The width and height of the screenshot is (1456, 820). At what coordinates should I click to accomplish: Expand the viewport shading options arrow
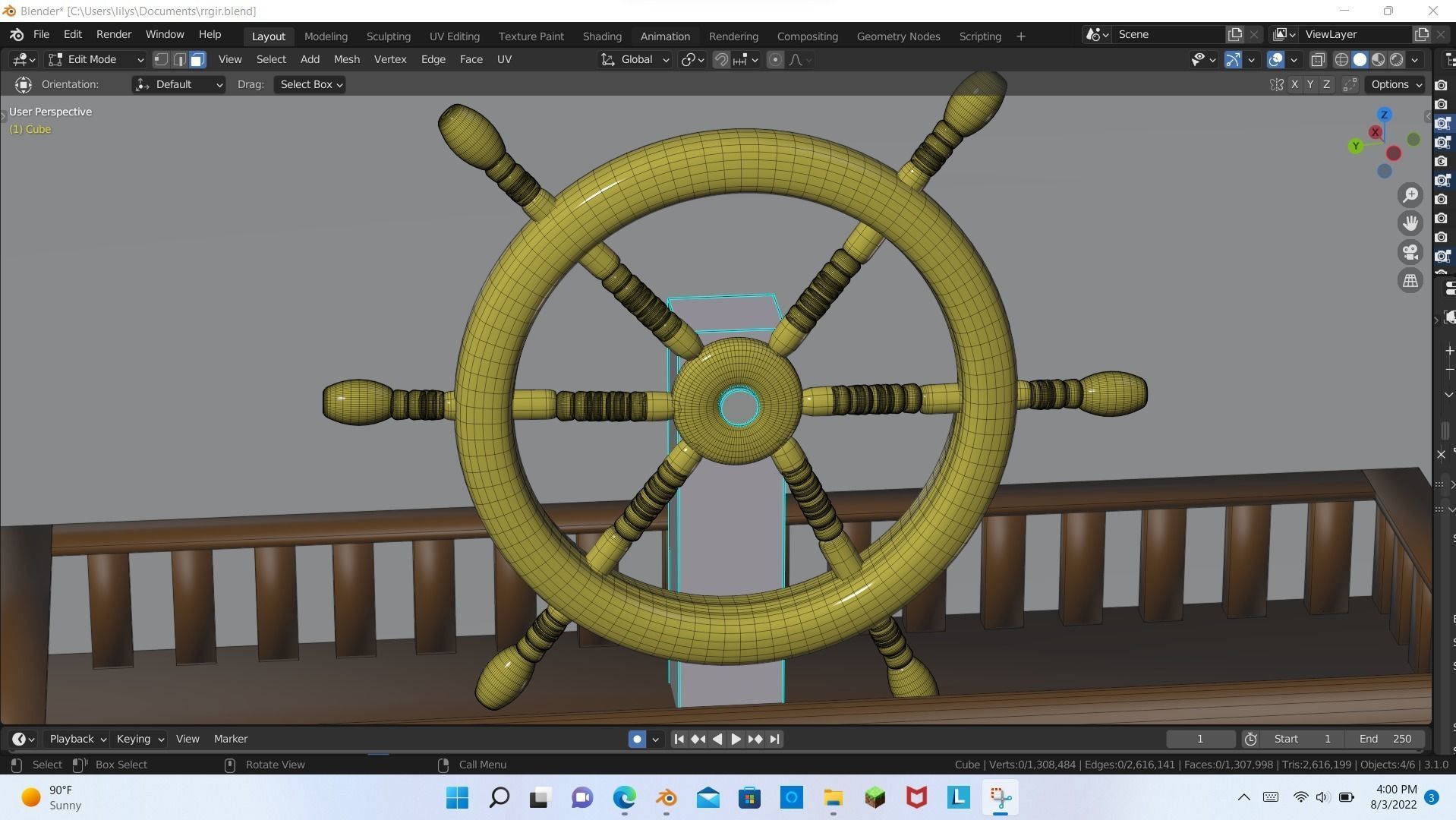1415,59
